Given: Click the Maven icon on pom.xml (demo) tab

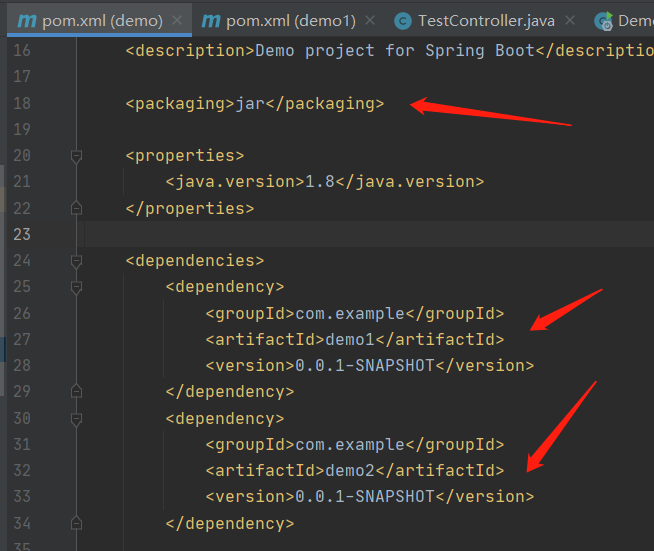Looking at the screenshot, I should pyautogui.click(x=27, y=21).
